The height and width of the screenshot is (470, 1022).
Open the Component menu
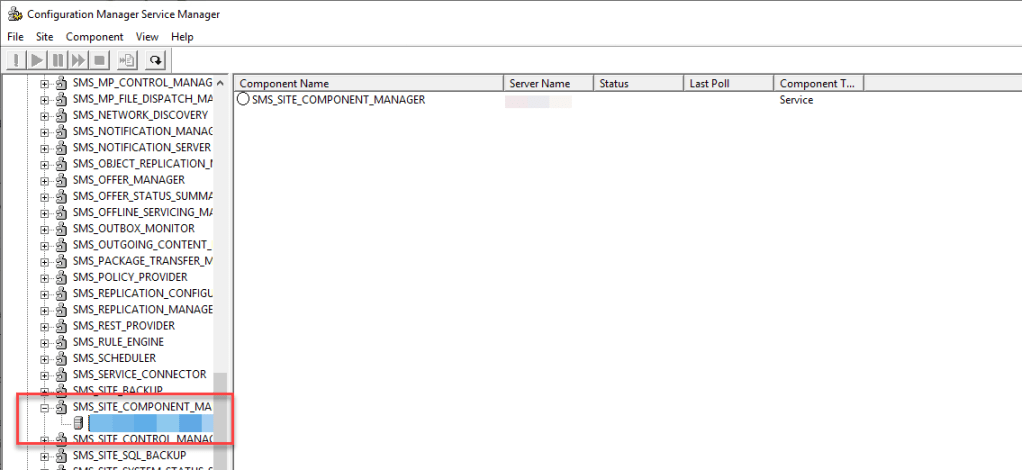94,37
